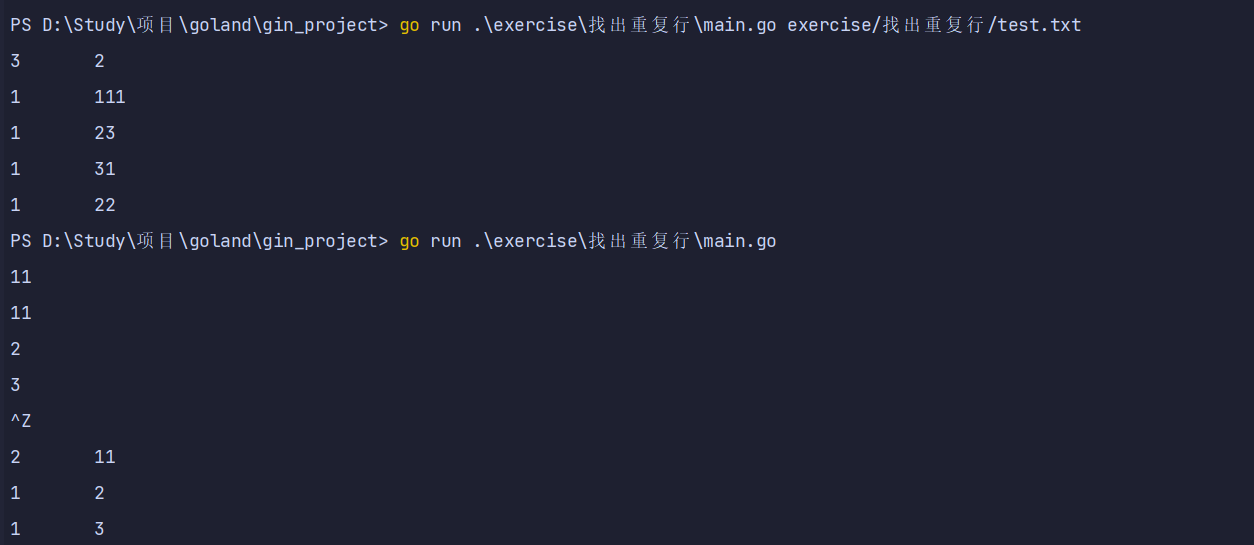The height and width of the screenshot is (545, 1254).
Task: Click the output value '31'
Action: click(105, 169)
